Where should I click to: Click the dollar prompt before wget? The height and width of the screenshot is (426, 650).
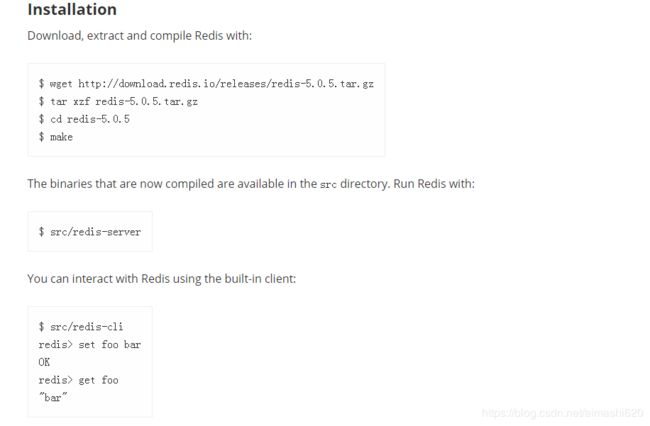tap(41, 84)
